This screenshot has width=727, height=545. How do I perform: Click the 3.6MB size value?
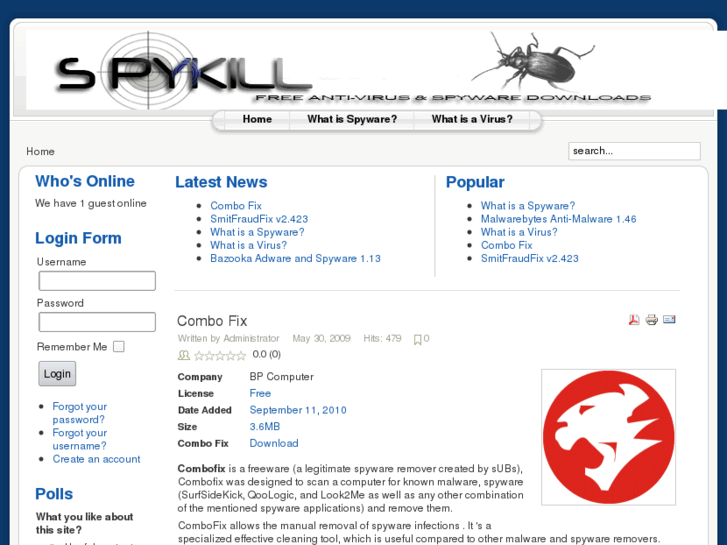click(265, 426)
